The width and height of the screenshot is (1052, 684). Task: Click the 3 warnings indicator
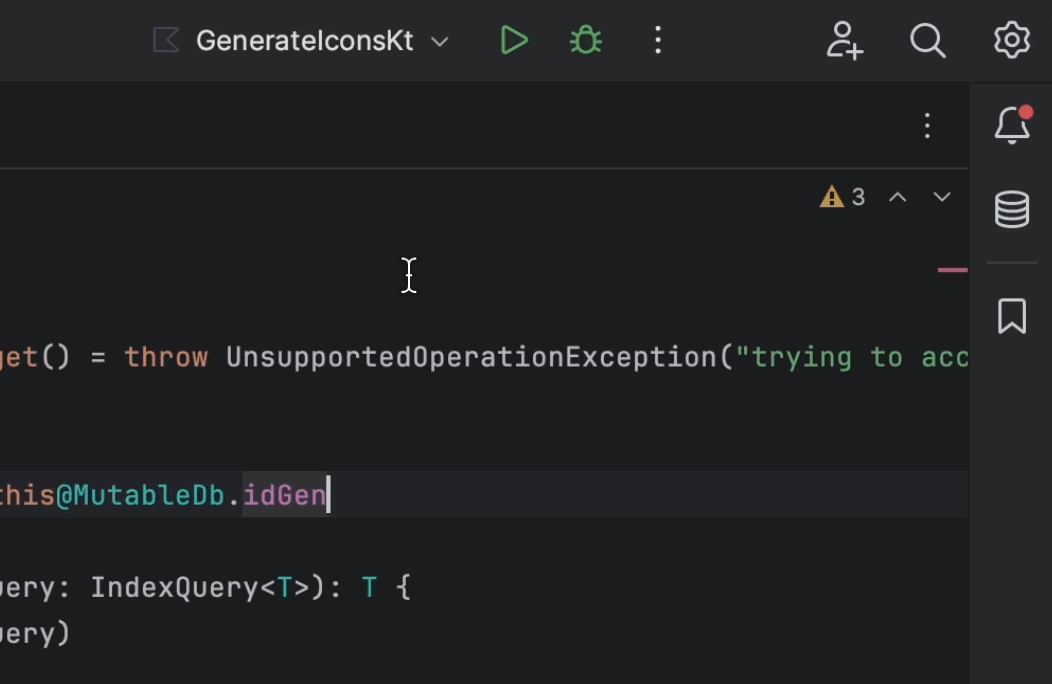pyautogui.click(x=843, y=197)
